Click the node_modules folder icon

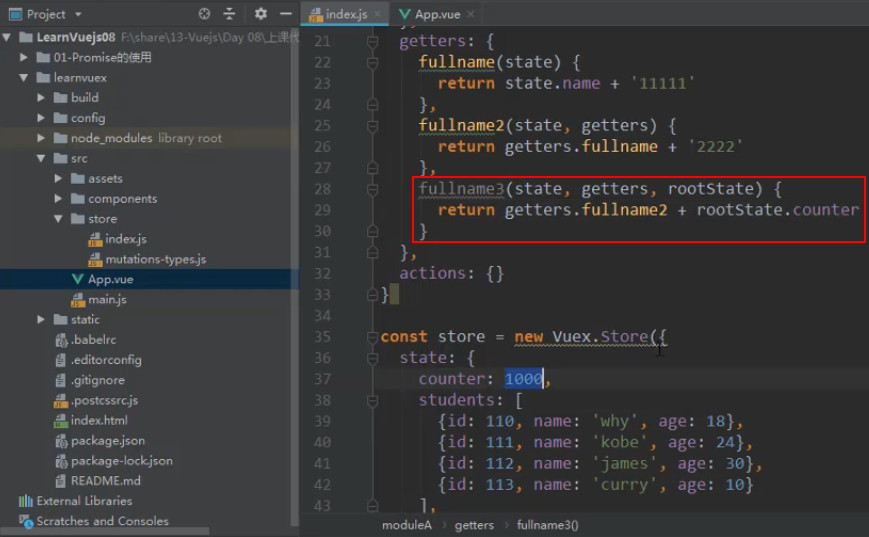[60, 138]
